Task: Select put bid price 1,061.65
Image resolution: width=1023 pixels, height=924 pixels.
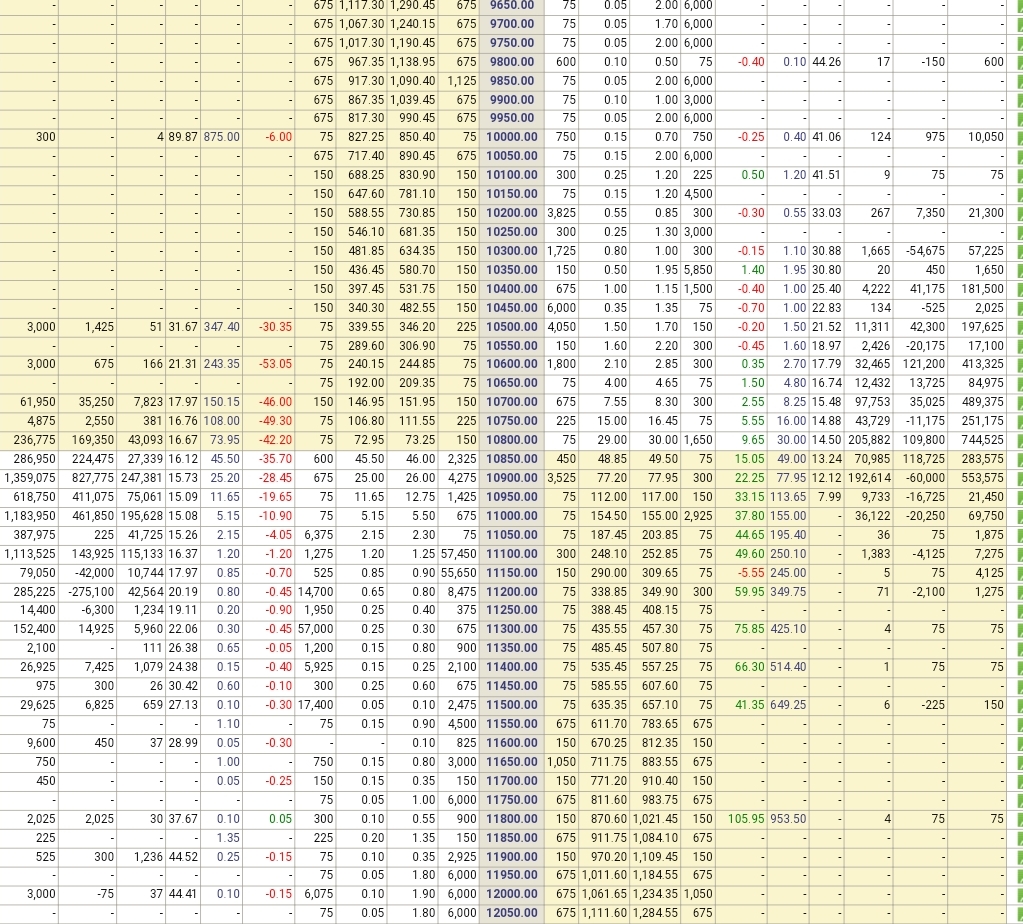Action: (x=604, y=894)
